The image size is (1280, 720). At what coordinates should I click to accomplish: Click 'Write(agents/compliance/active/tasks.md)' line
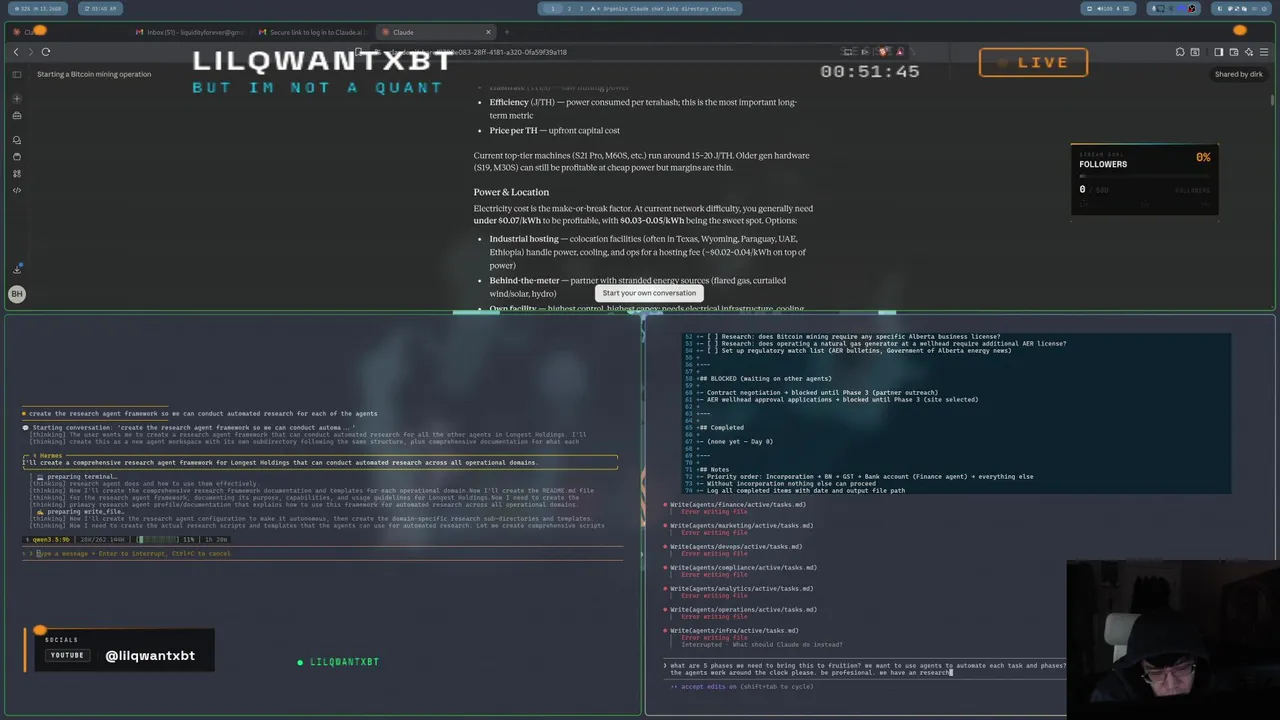coord(743,568)
